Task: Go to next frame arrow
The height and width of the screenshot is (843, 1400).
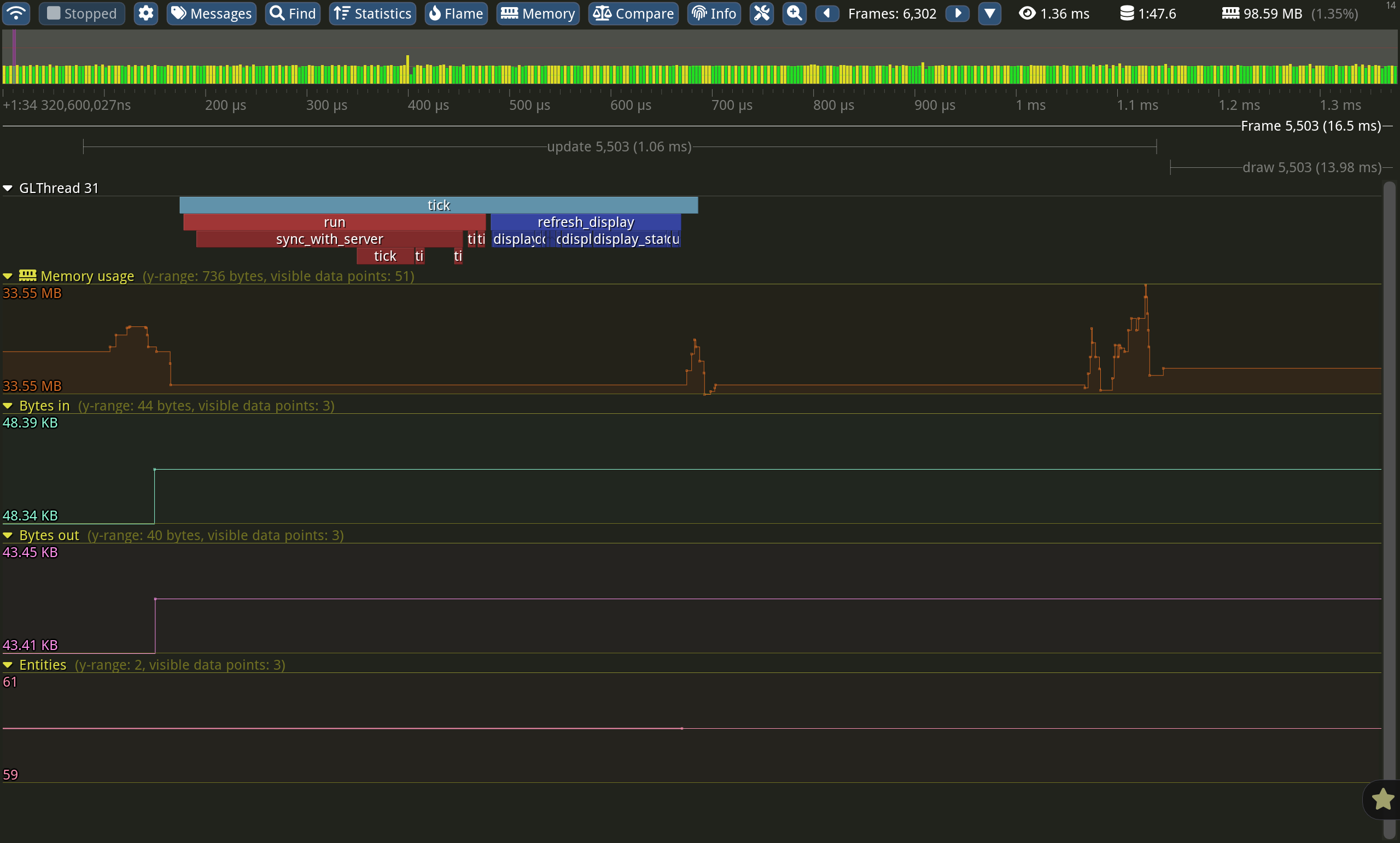Action: (x=958, y=13)
